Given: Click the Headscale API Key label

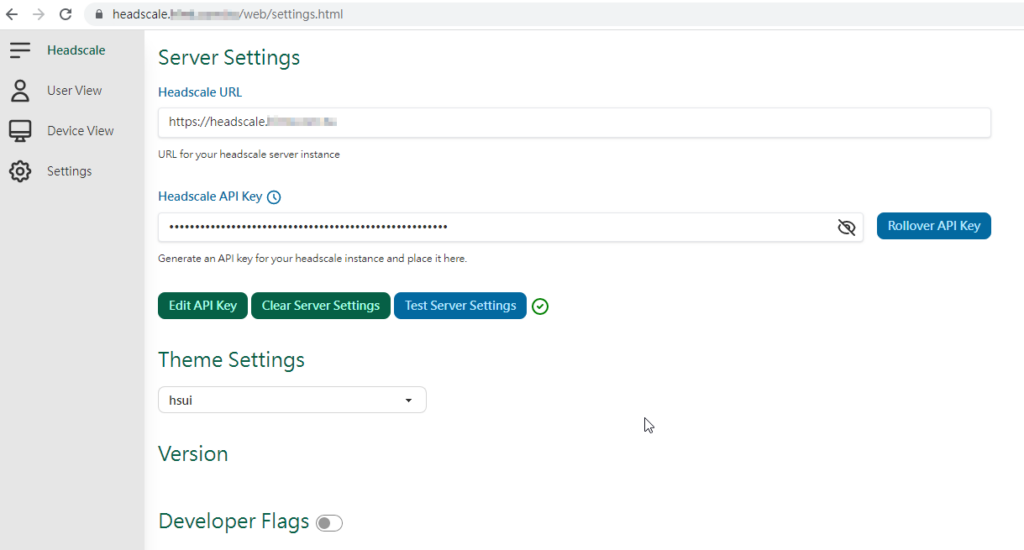Looking at the screenshot, I should tap(210, 197).
